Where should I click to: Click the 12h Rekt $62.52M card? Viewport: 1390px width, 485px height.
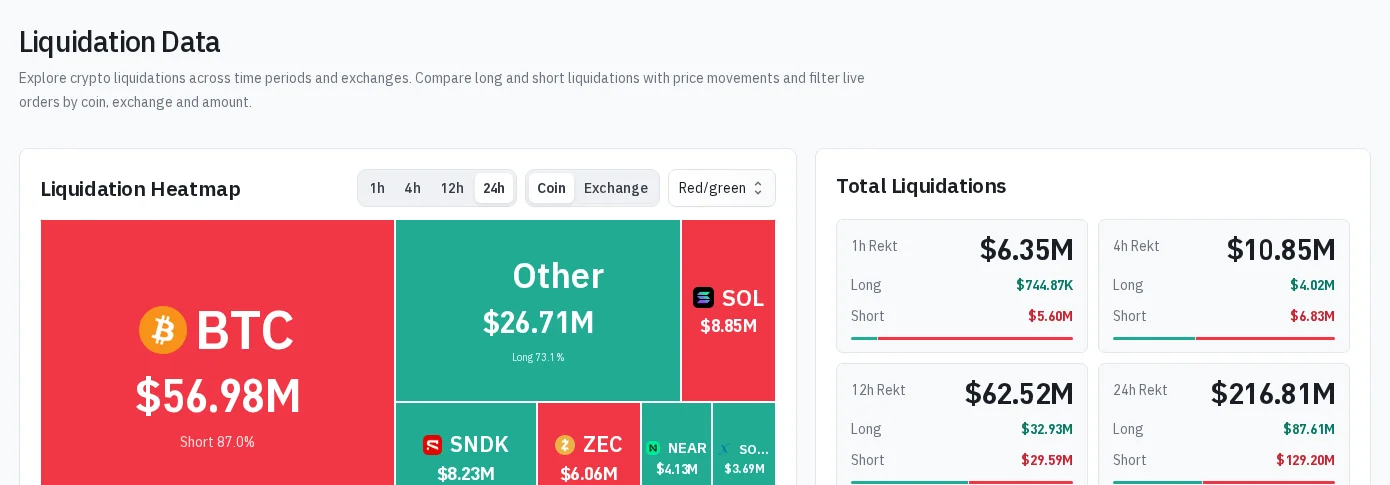coord(962,424)
